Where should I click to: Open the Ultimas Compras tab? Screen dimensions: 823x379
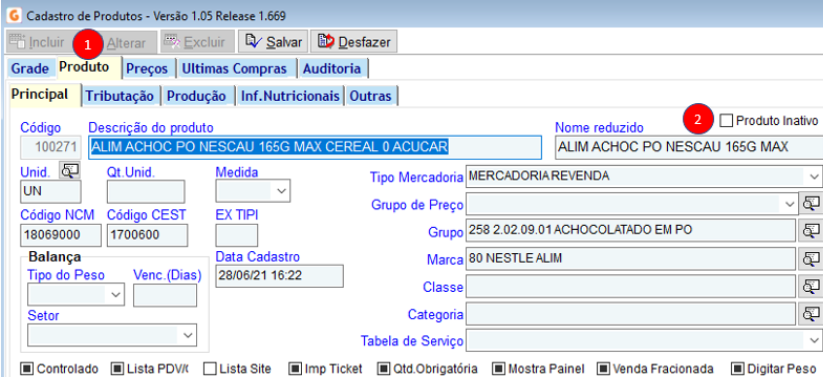click(x=235, y=69)
